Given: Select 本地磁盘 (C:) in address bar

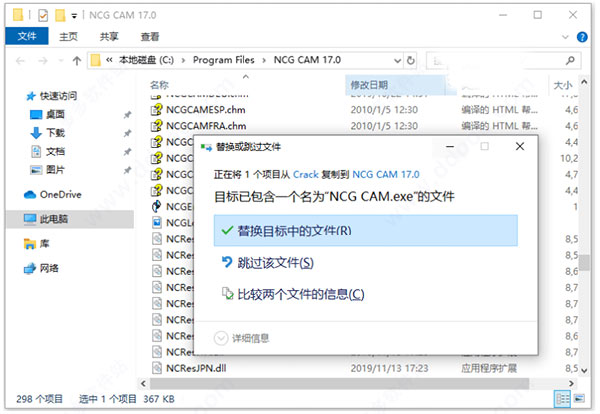Looking at the screenshot, I should (x=146, y=60).
